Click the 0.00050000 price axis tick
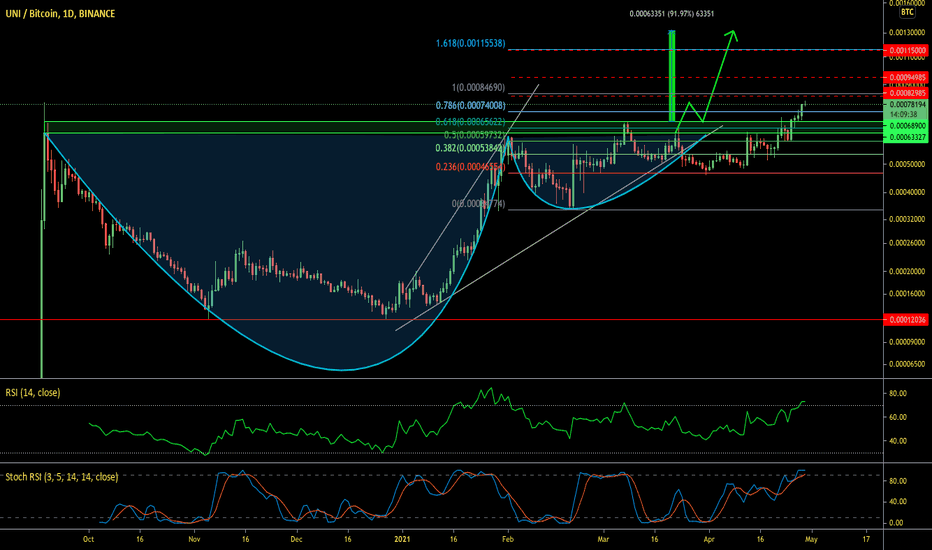932x550 pixels. click(x=907, y=164)
